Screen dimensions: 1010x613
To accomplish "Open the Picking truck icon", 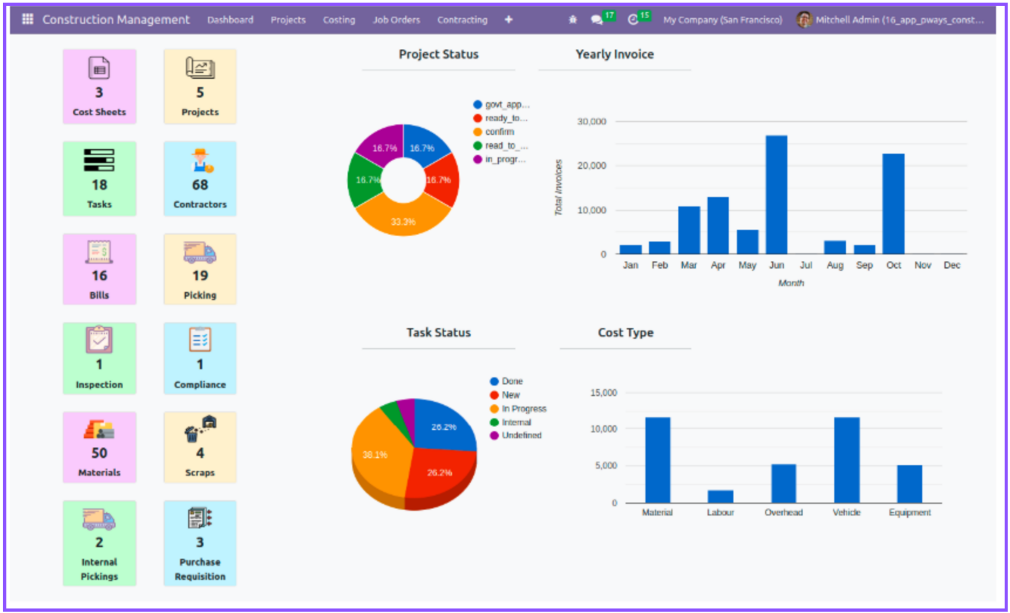I will pyautogui.click(x=200, y=252).
